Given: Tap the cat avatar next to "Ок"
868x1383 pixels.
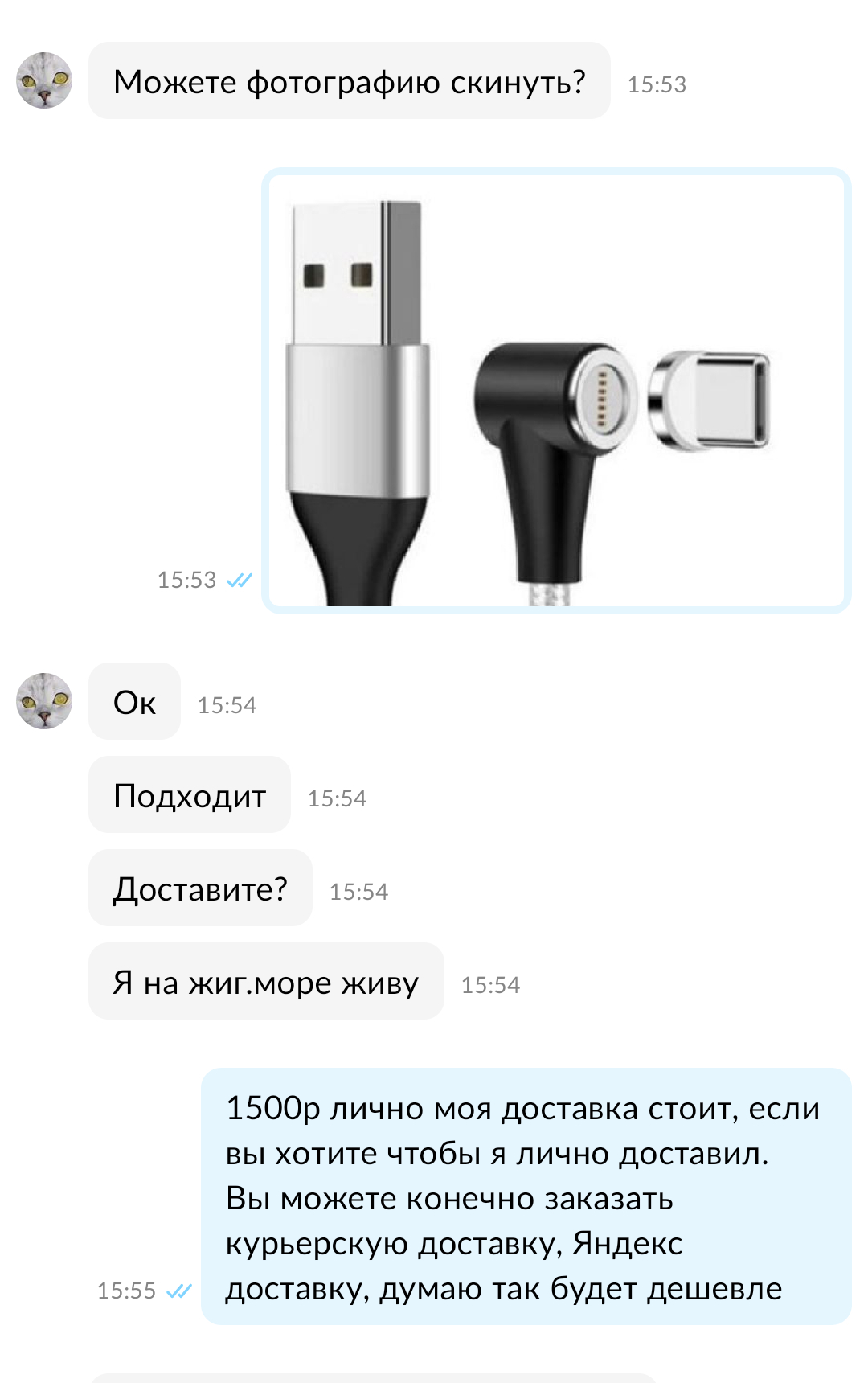Looking at the screenshot, I should 44,701.
